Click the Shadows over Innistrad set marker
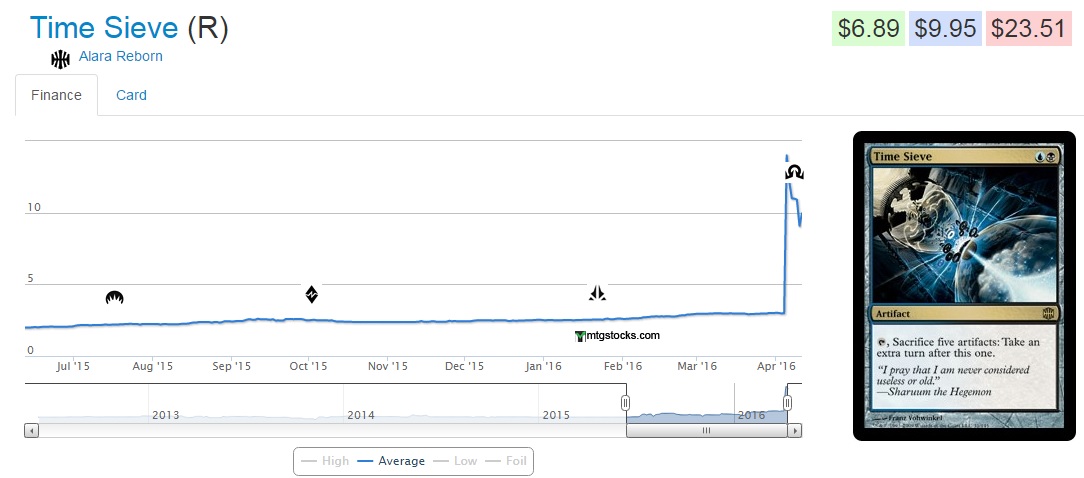The image size is (1084, 478). [794, 172]
